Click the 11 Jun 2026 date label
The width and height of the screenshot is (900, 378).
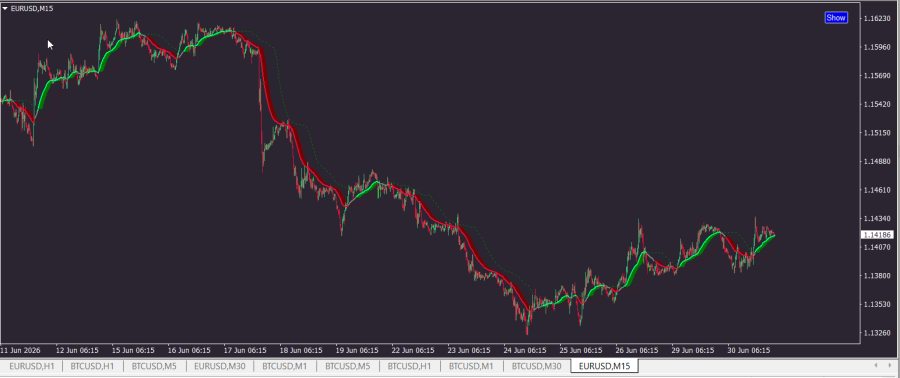[20, 350]
